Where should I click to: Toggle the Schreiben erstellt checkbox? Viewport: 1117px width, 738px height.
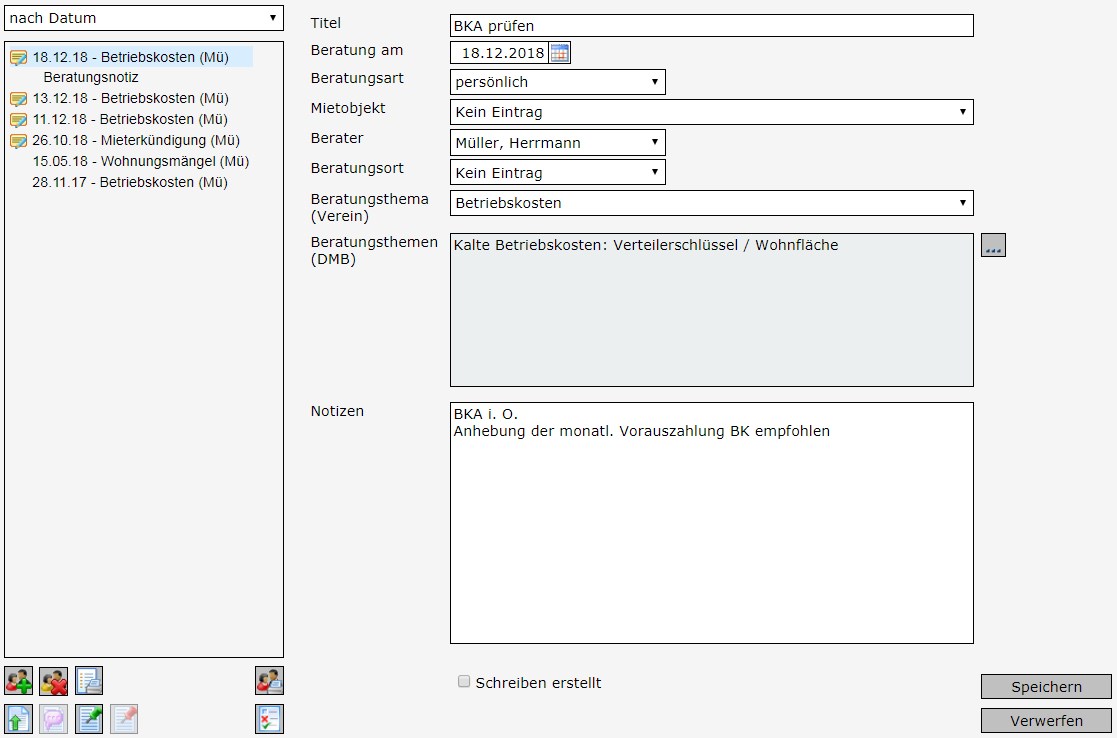point(464,682)
